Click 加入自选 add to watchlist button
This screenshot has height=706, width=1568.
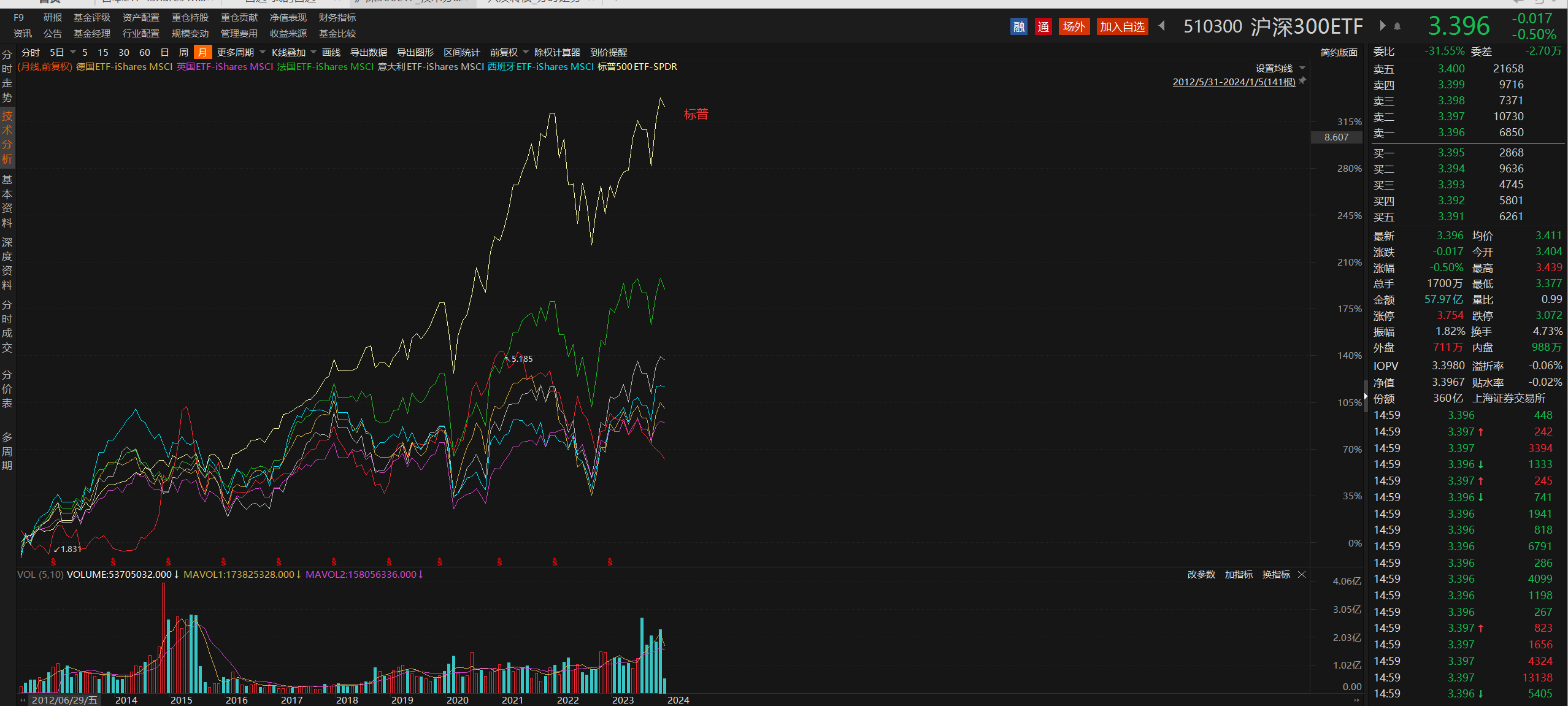[1122, 26]
